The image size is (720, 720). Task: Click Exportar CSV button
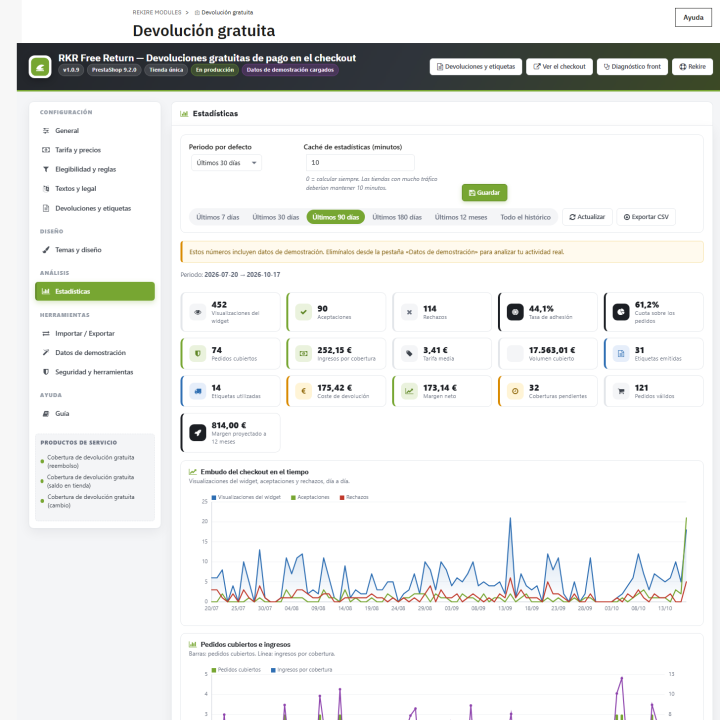click(646, 217)
